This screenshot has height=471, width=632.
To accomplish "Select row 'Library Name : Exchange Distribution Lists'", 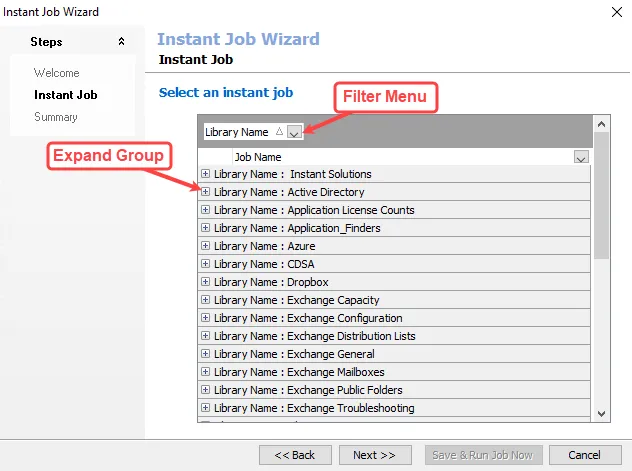I will (x=394, y=336).
